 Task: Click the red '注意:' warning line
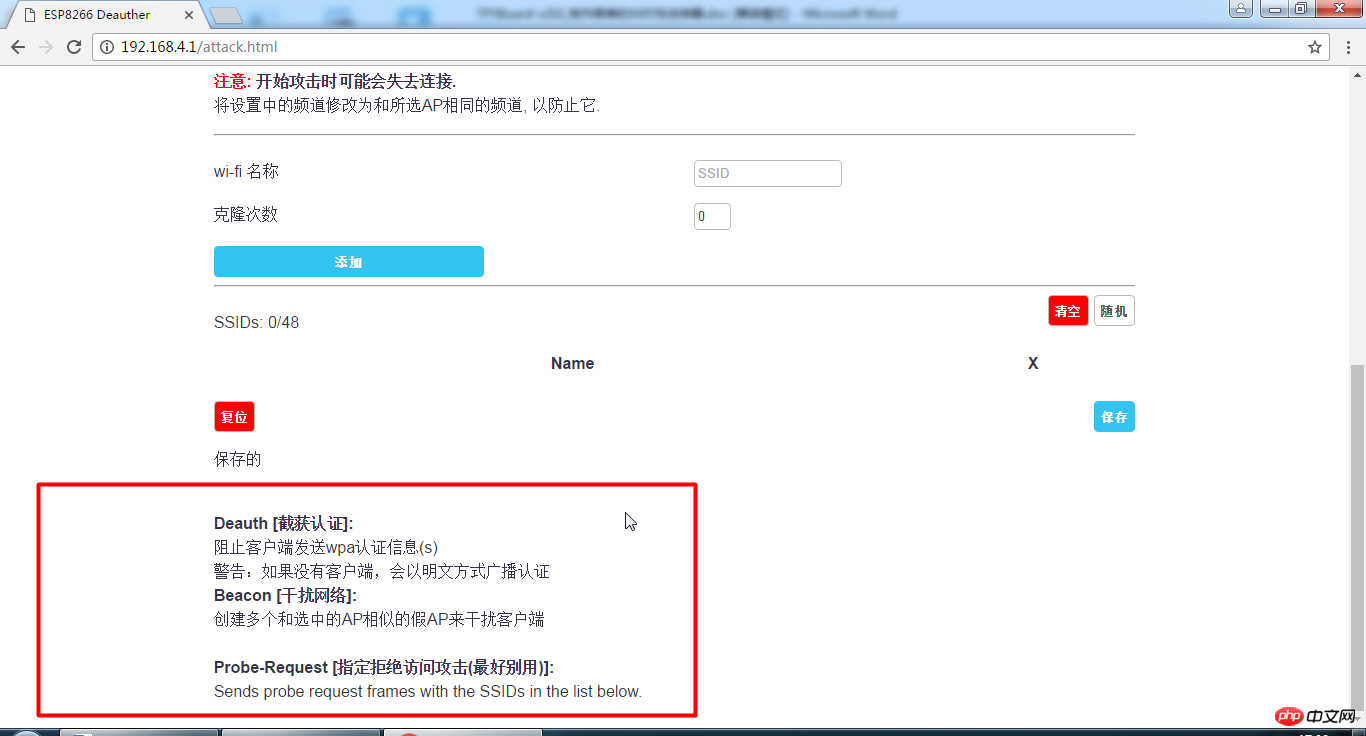[x=335, y=81]
